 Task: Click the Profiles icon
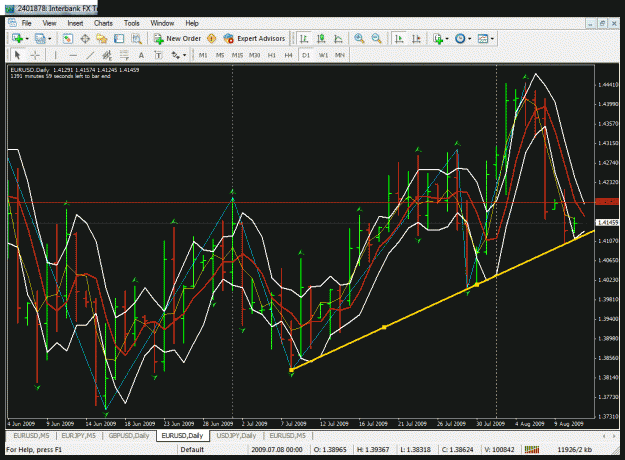tap(40, 39)
